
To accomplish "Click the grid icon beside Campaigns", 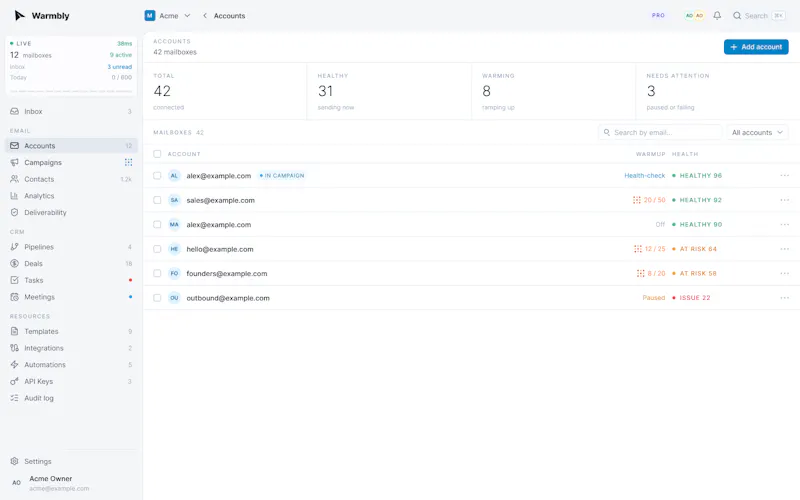I will coord(129,162).
